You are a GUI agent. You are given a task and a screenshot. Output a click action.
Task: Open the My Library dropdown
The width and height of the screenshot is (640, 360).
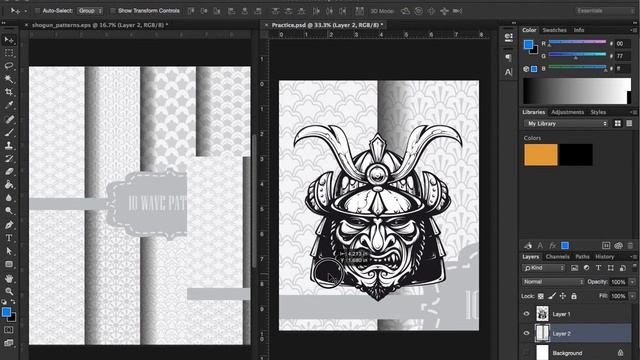point(566,123)
